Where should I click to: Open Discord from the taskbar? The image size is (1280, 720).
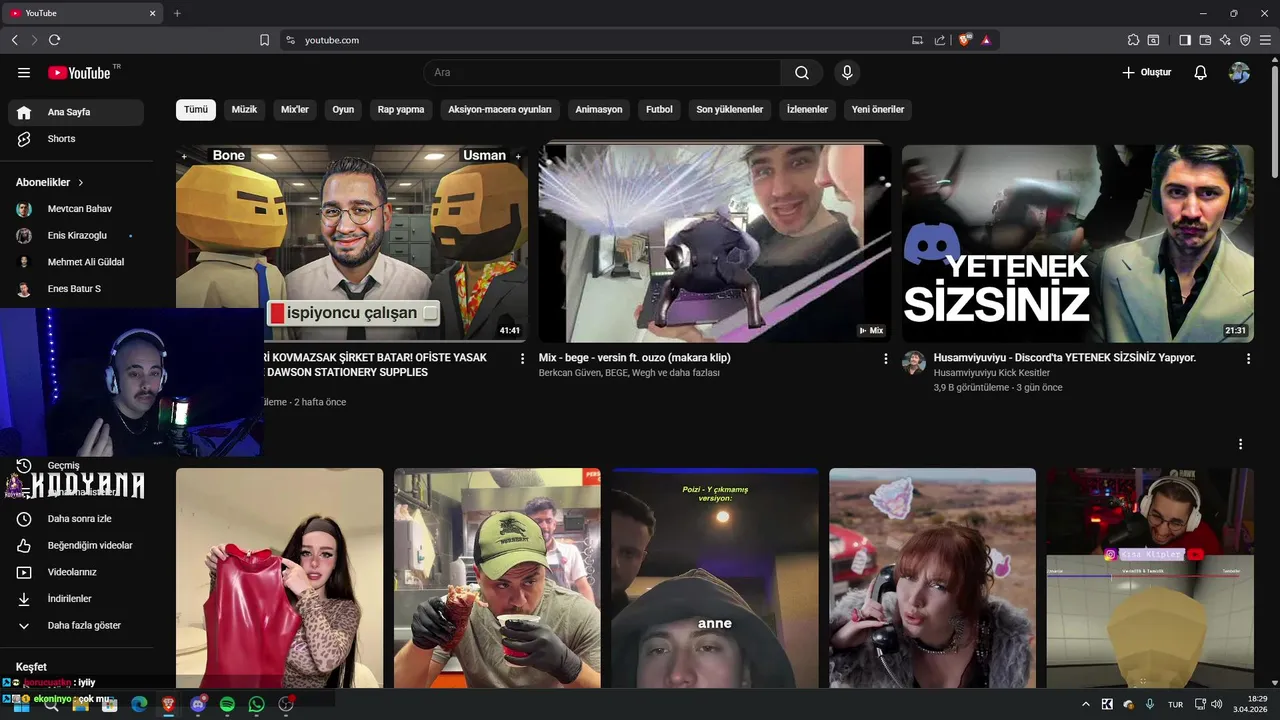(198, 704)
